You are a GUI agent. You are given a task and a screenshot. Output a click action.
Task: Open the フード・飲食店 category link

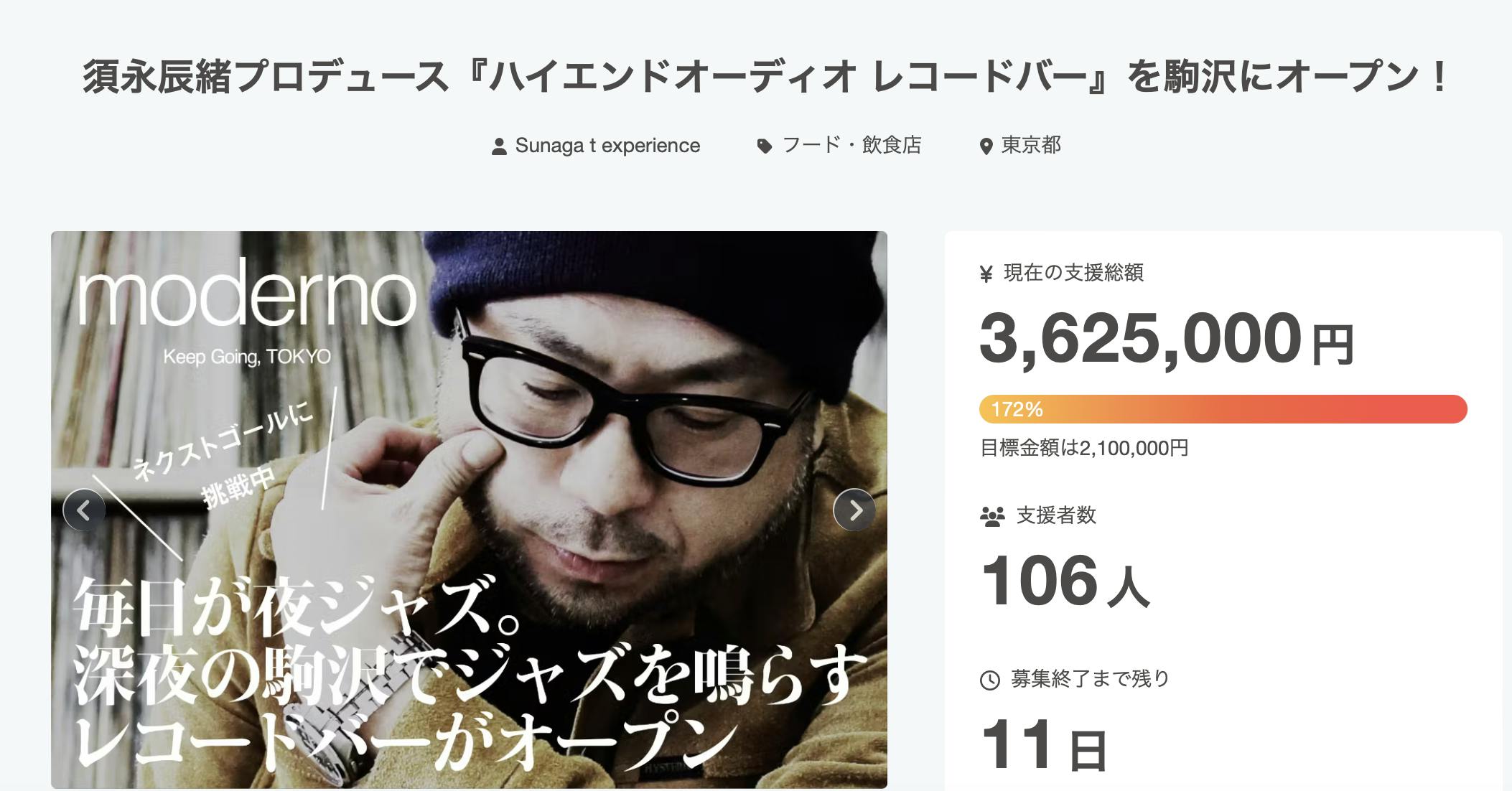tap(851, 146)
